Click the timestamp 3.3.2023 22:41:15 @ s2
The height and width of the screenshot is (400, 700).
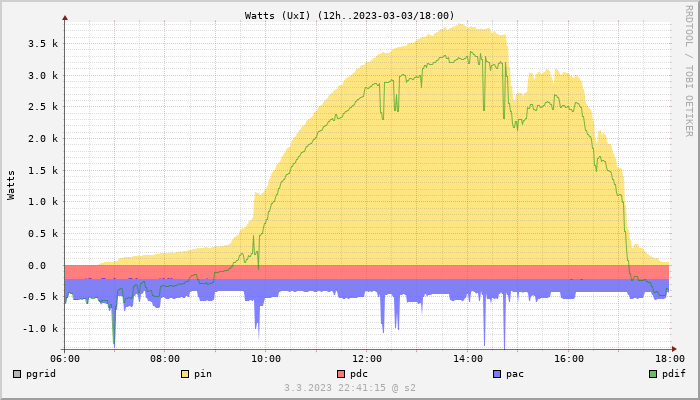(x=350, y=388)
